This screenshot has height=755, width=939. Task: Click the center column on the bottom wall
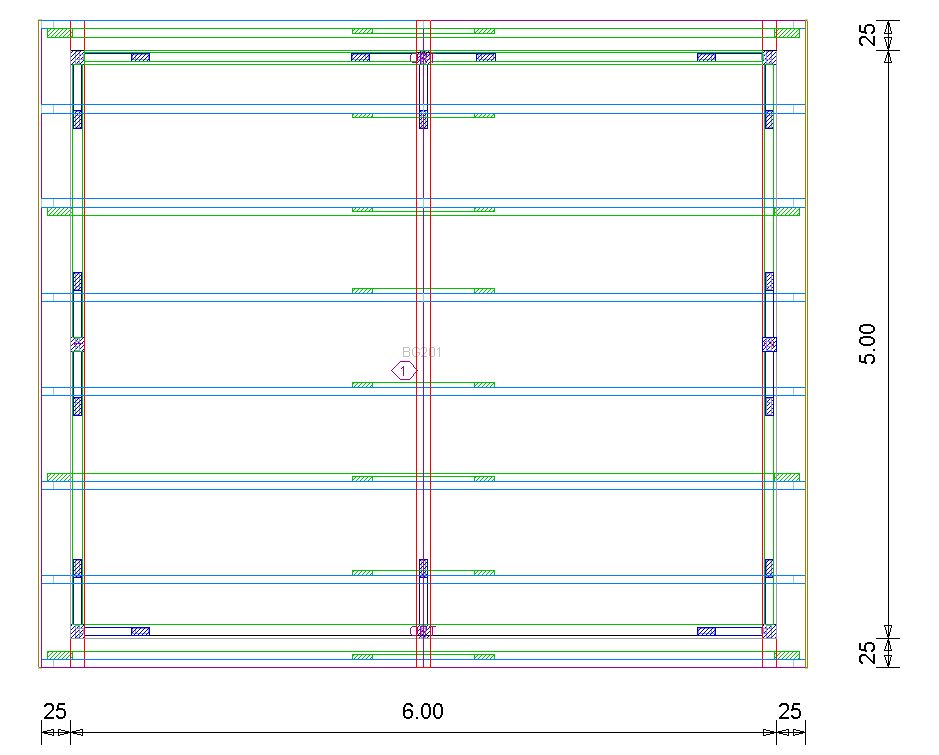point(423,631)
